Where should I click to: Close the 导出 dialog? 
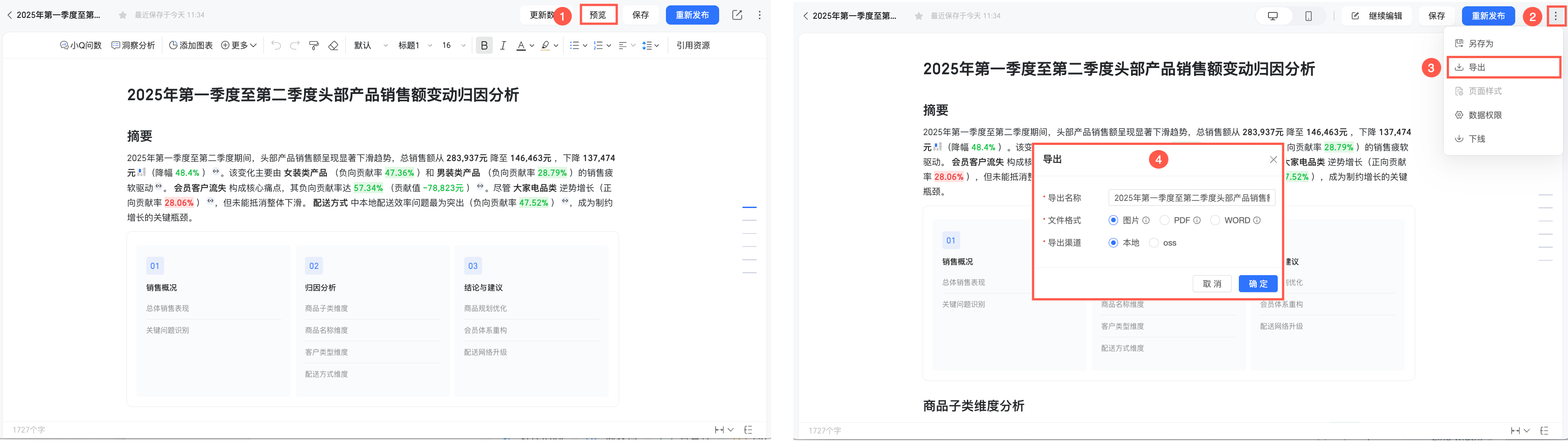tap(1273, 160)
